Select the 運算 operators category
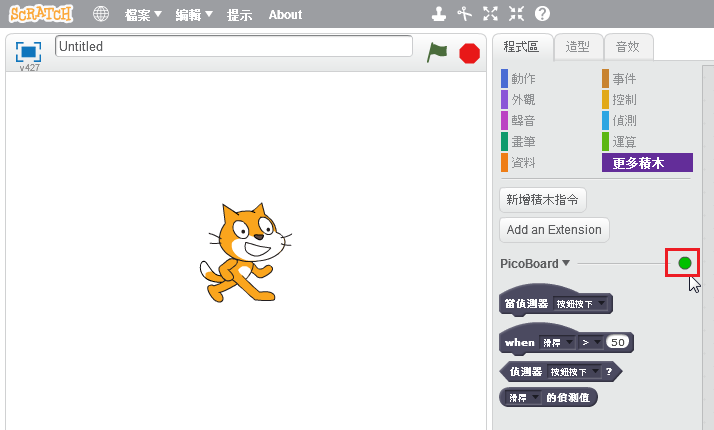Viewport: 714px width, 430px height. tap(624, 141)
